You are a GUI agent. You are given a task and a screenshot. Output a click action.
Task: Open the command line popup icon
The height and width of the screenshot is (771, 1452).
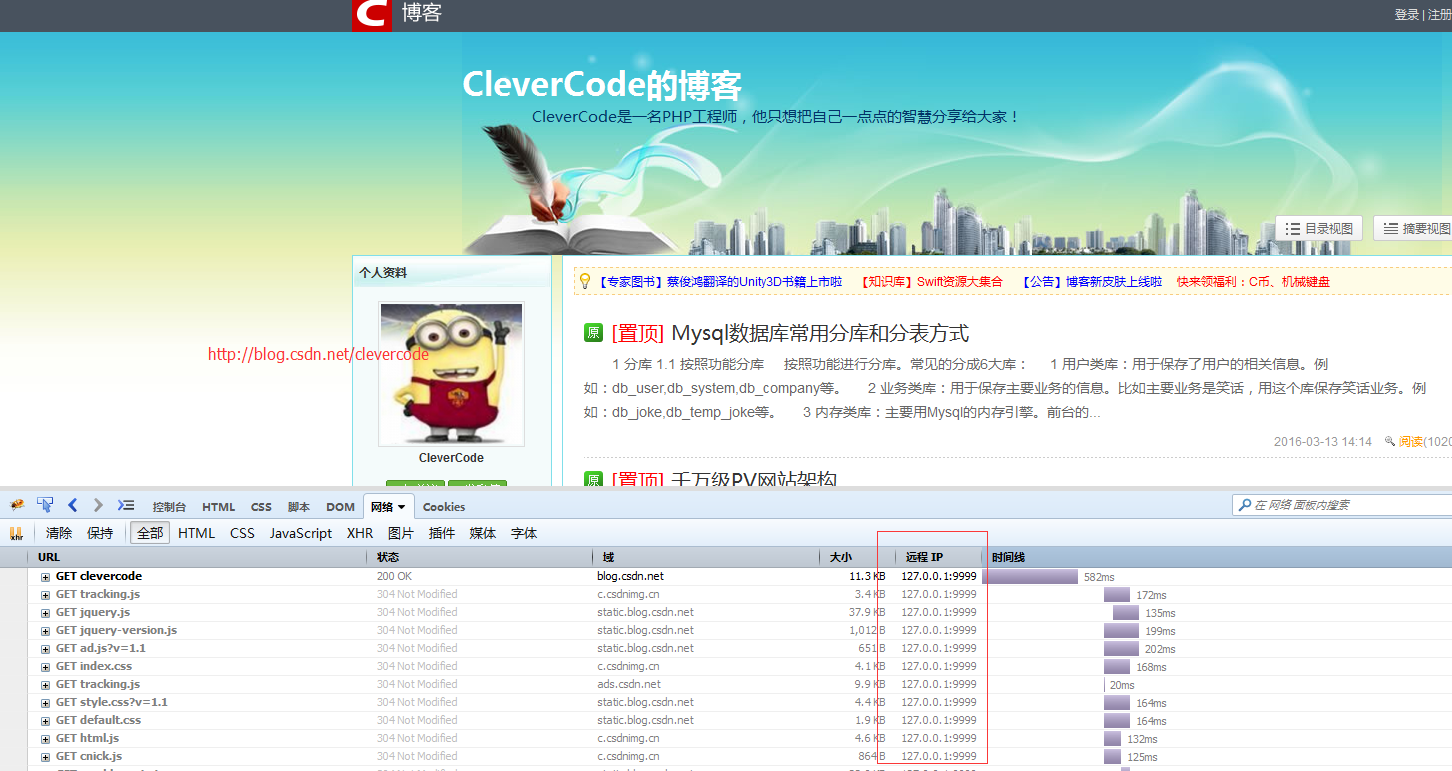(126, 505)
